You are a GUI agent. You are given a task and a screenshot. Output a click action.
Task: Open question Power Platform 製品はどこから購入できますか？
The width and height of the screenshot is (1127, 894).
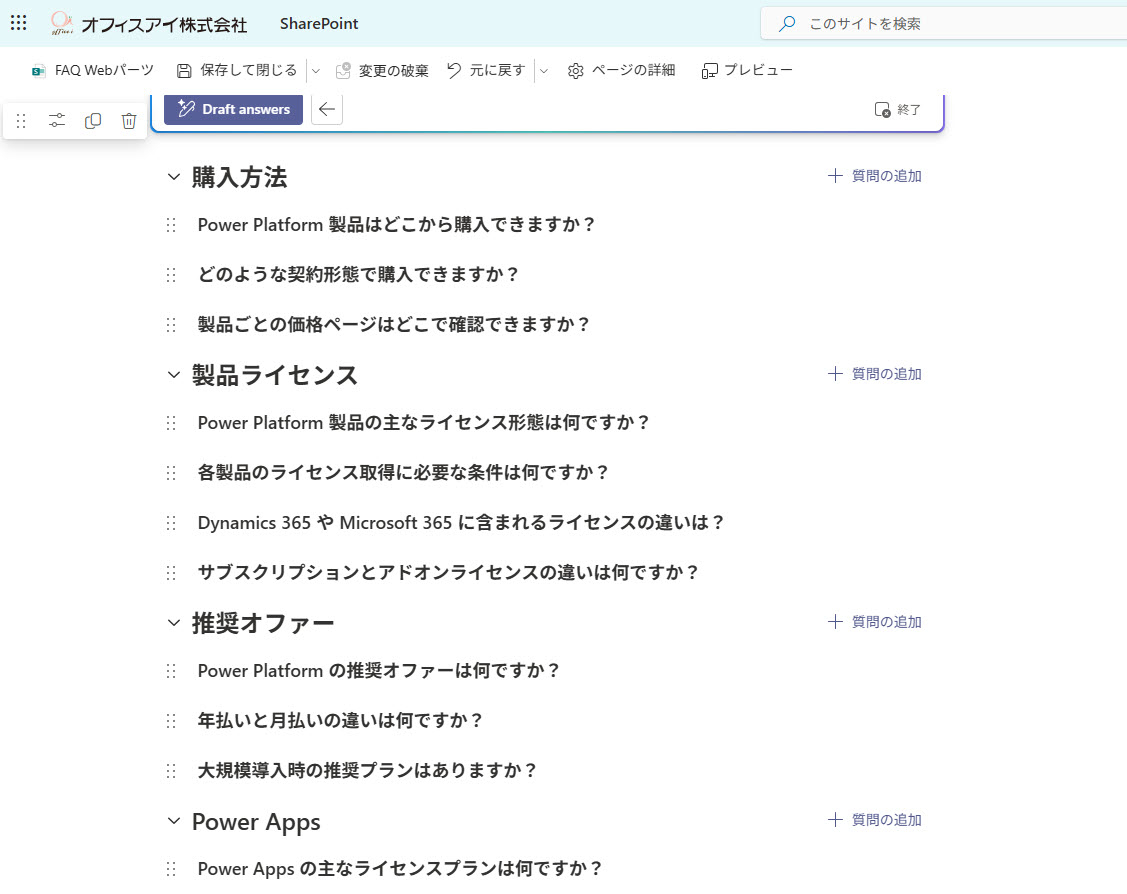click(x=396, y=225)
